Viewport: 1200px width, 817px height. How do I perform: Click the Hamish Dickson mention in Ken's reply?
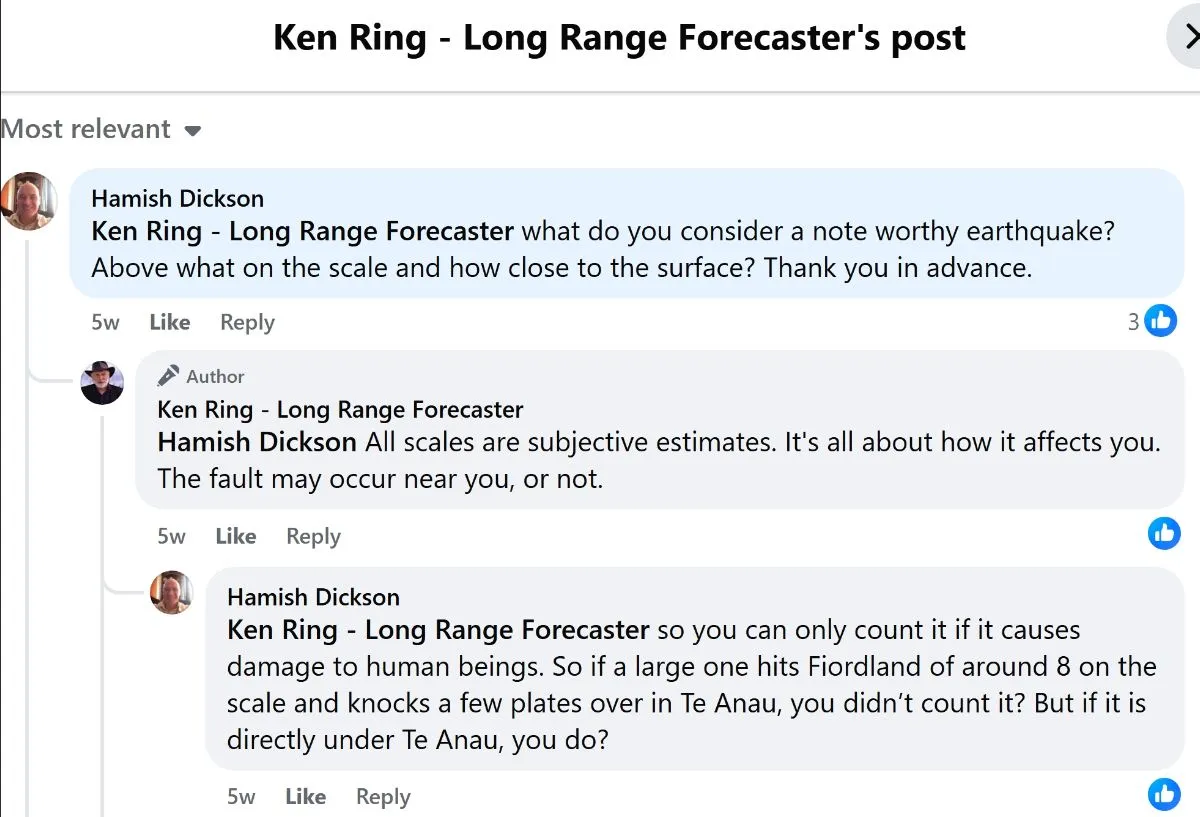point(257,442)
